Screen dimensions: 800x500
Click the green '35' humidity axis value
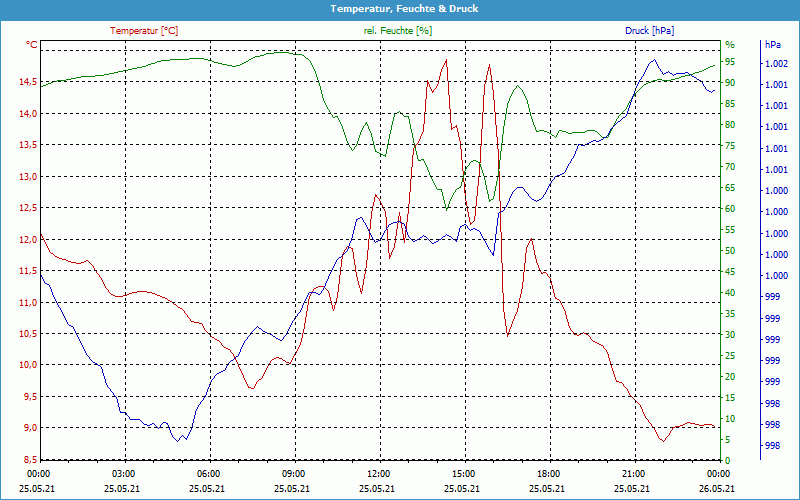(x=730, y=314)
